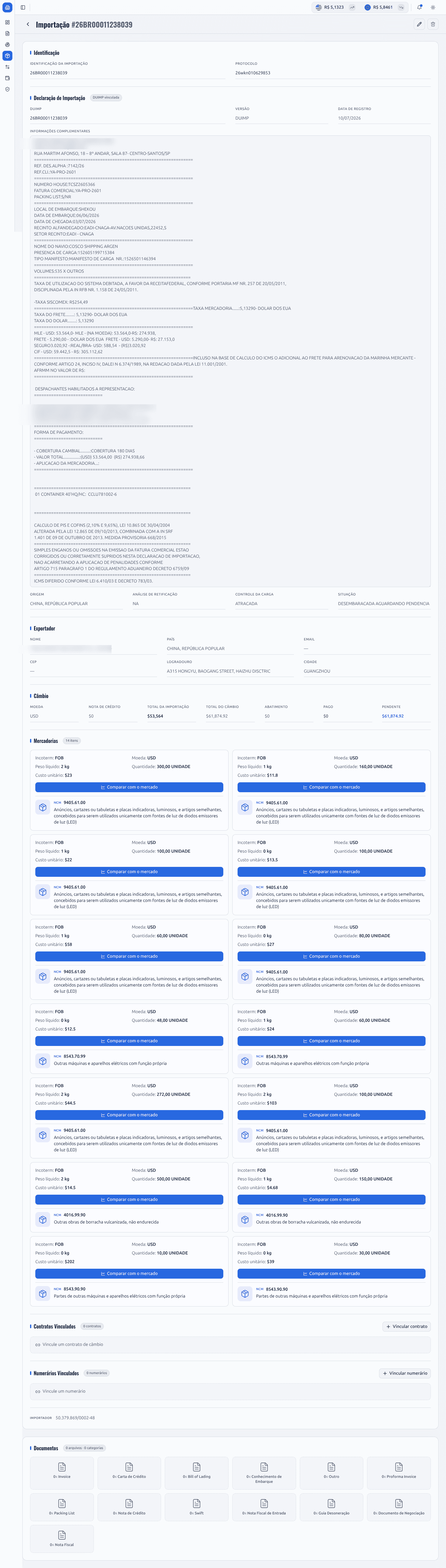446x1568 pixels.
Task: Compare with market for the $202 unit cost item
Action: point(129,1273)
